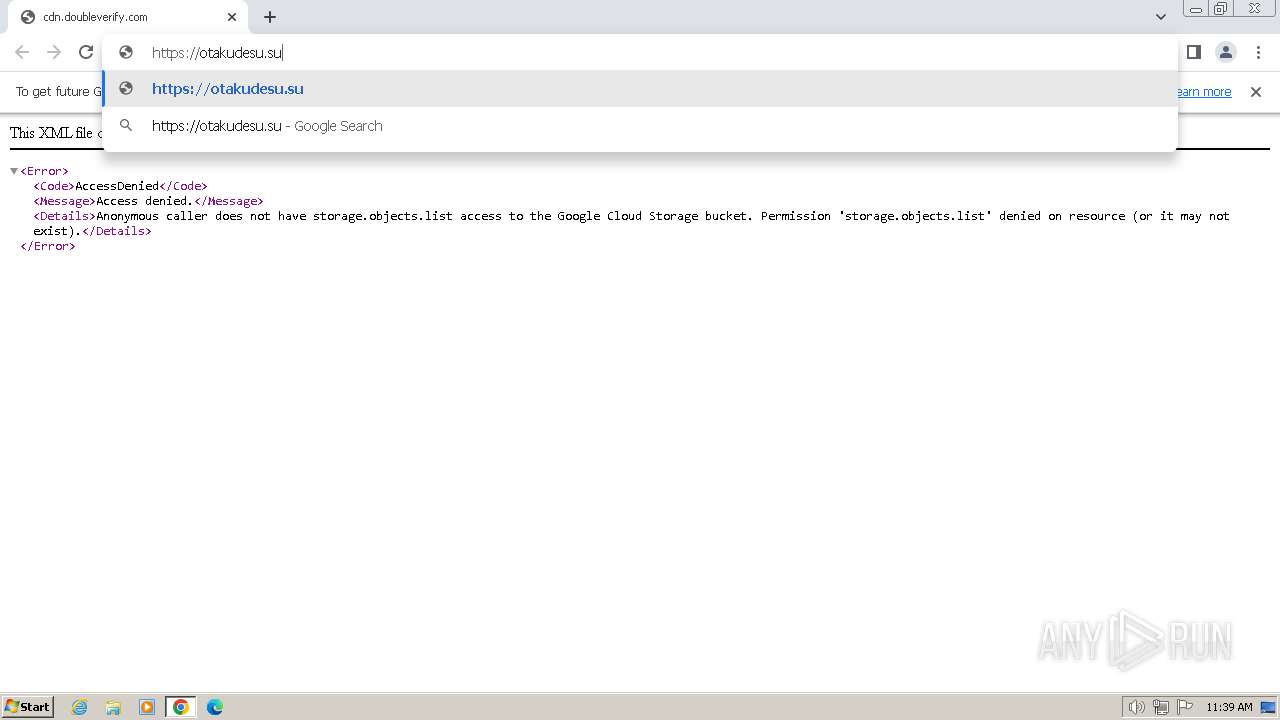Launch Internet Explorer from taskbar
The image size is (1280, 720).
pos(79,707)
